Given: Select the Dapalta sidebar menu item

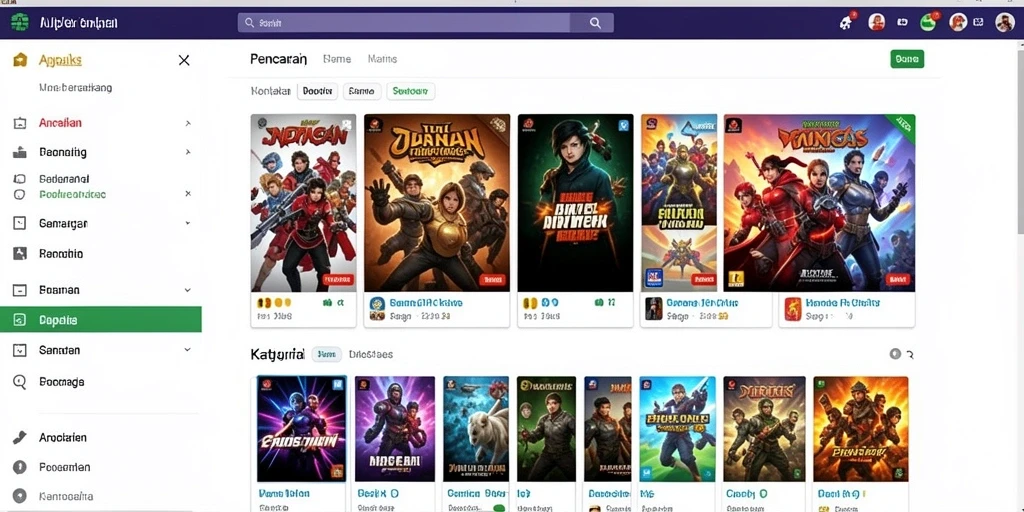Looking at the screenshot, I should coord(101,320).
